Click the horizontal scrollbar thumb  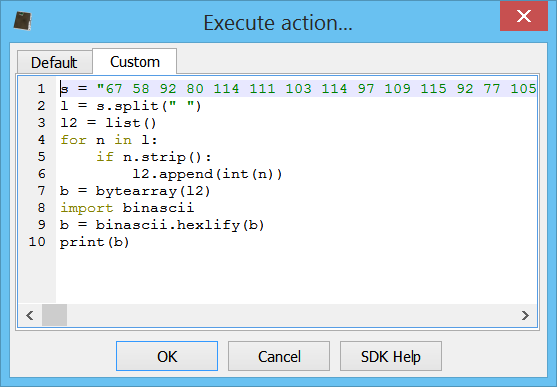pyautogui.click(x=54, y=315)
